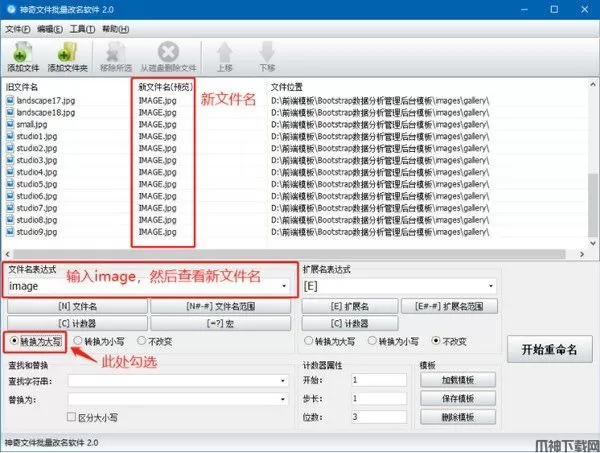Click file icon beside studio9.jpg
Viewport: 600px width, 453px height.
pyautogui.click(x=10, y=231)
